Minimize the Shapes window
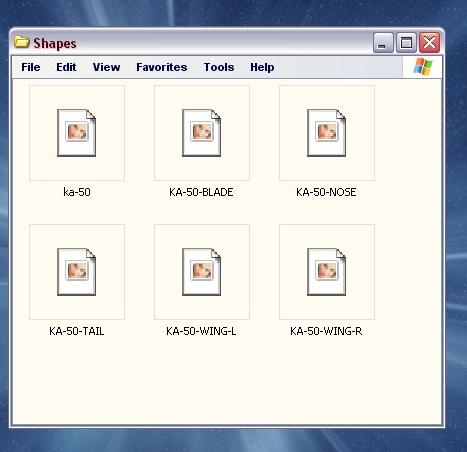The height and width of the screenshot is (452, 467). coord(383,43)
